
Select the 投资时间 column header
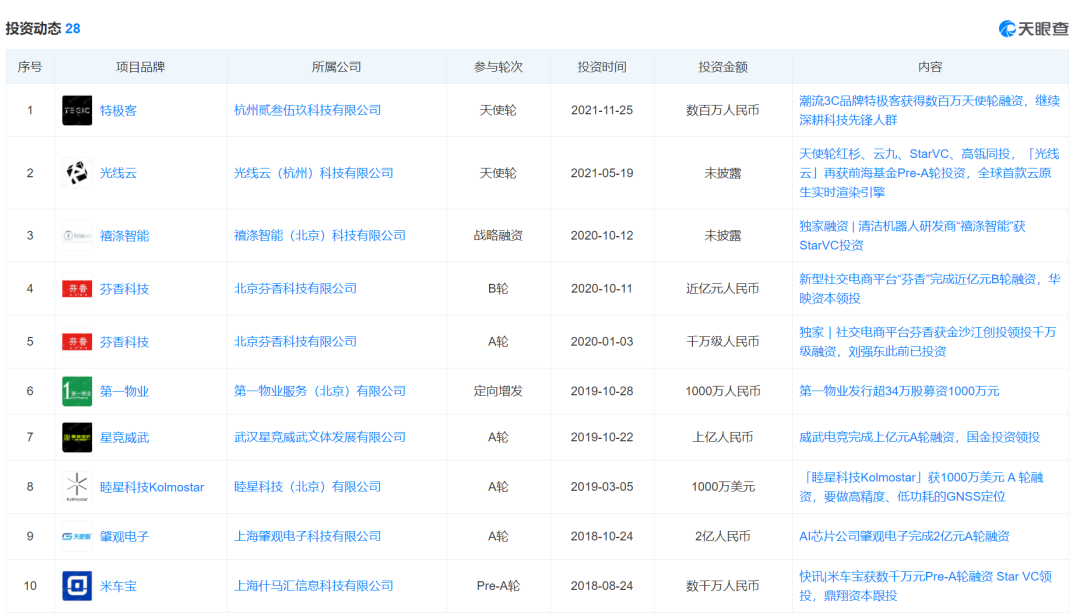[602, 67]
